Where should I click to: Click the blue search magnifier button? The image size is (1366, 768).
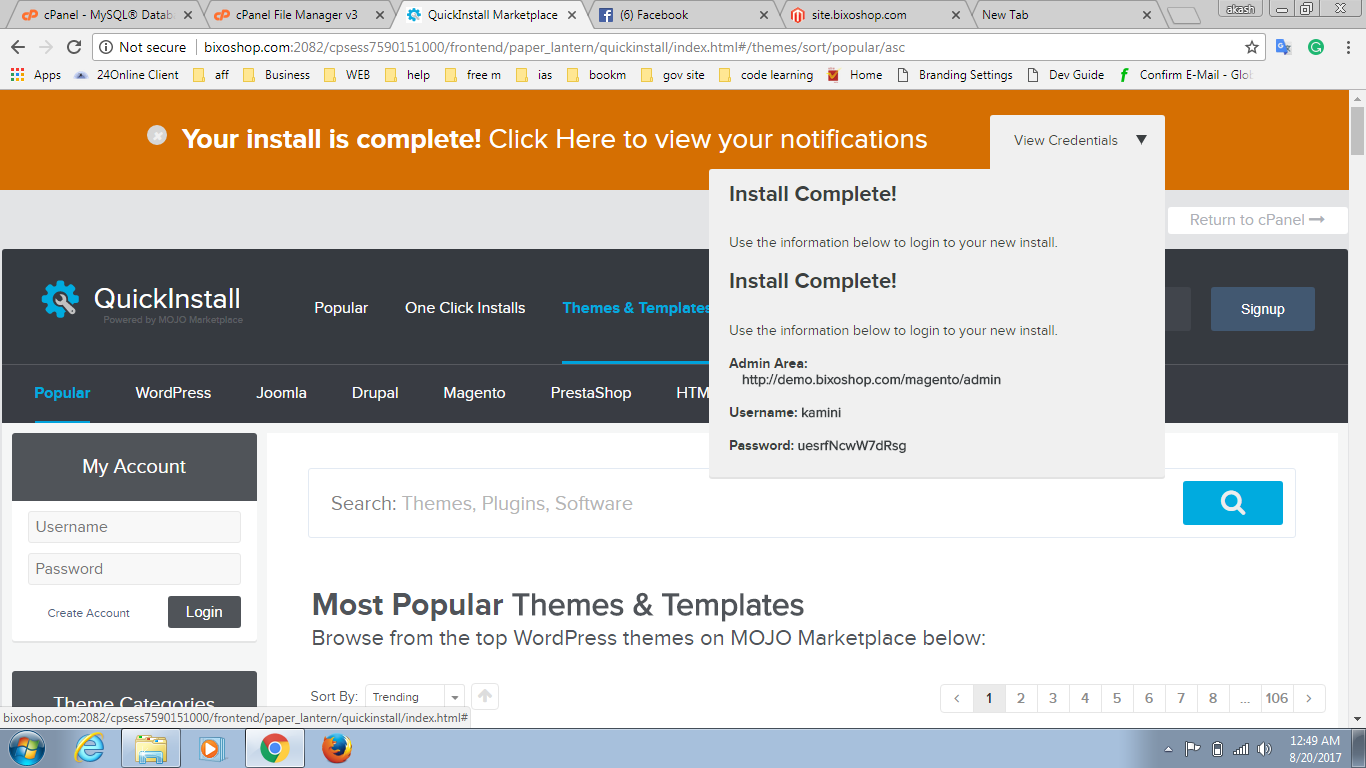pyautogui.click(x=1232, y=503)
